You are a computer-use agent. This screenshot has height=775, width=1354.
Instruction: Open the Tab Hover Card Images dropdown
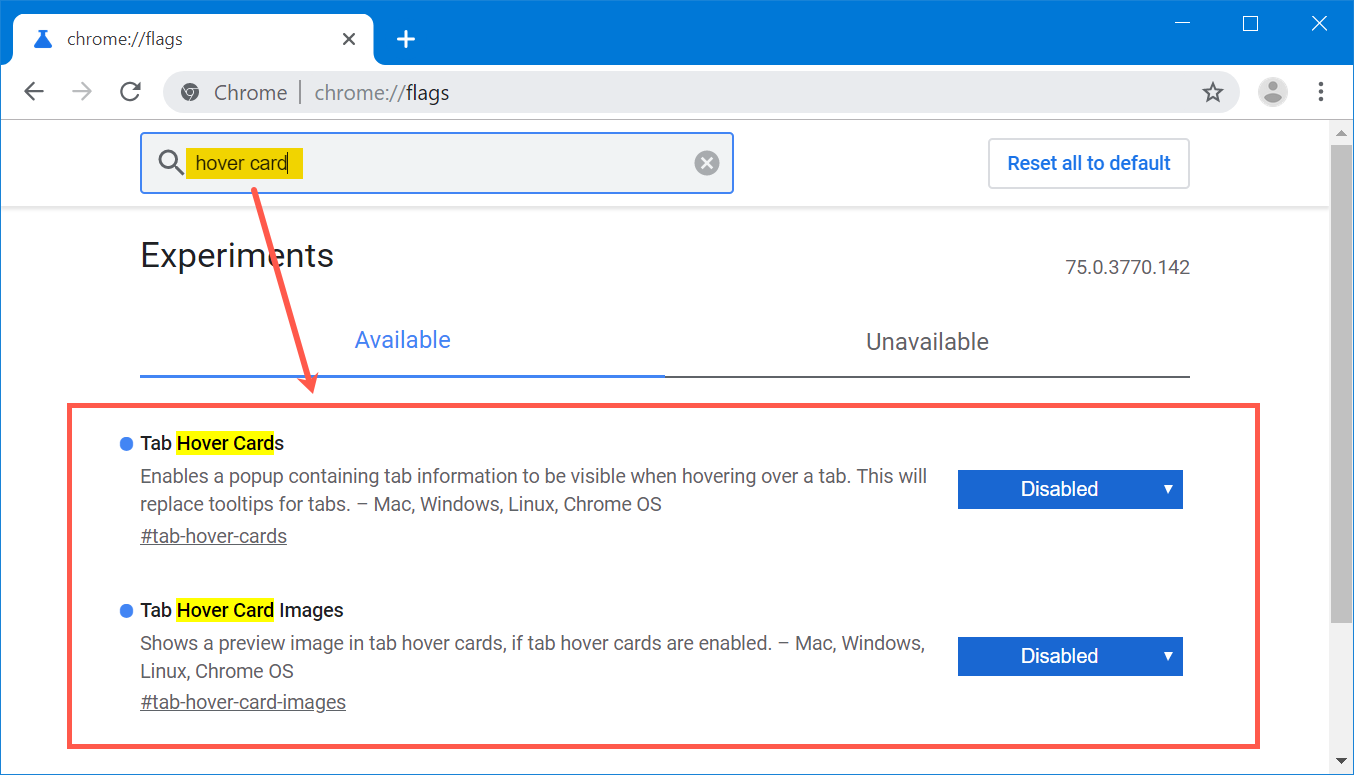pos(1069,656)
